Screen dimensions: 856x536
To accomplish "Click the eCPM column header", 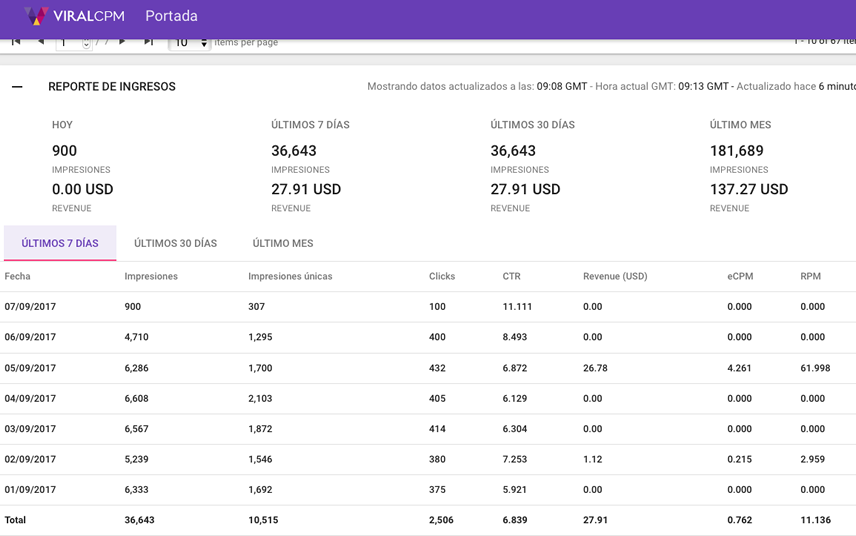I will coord(740,276).
